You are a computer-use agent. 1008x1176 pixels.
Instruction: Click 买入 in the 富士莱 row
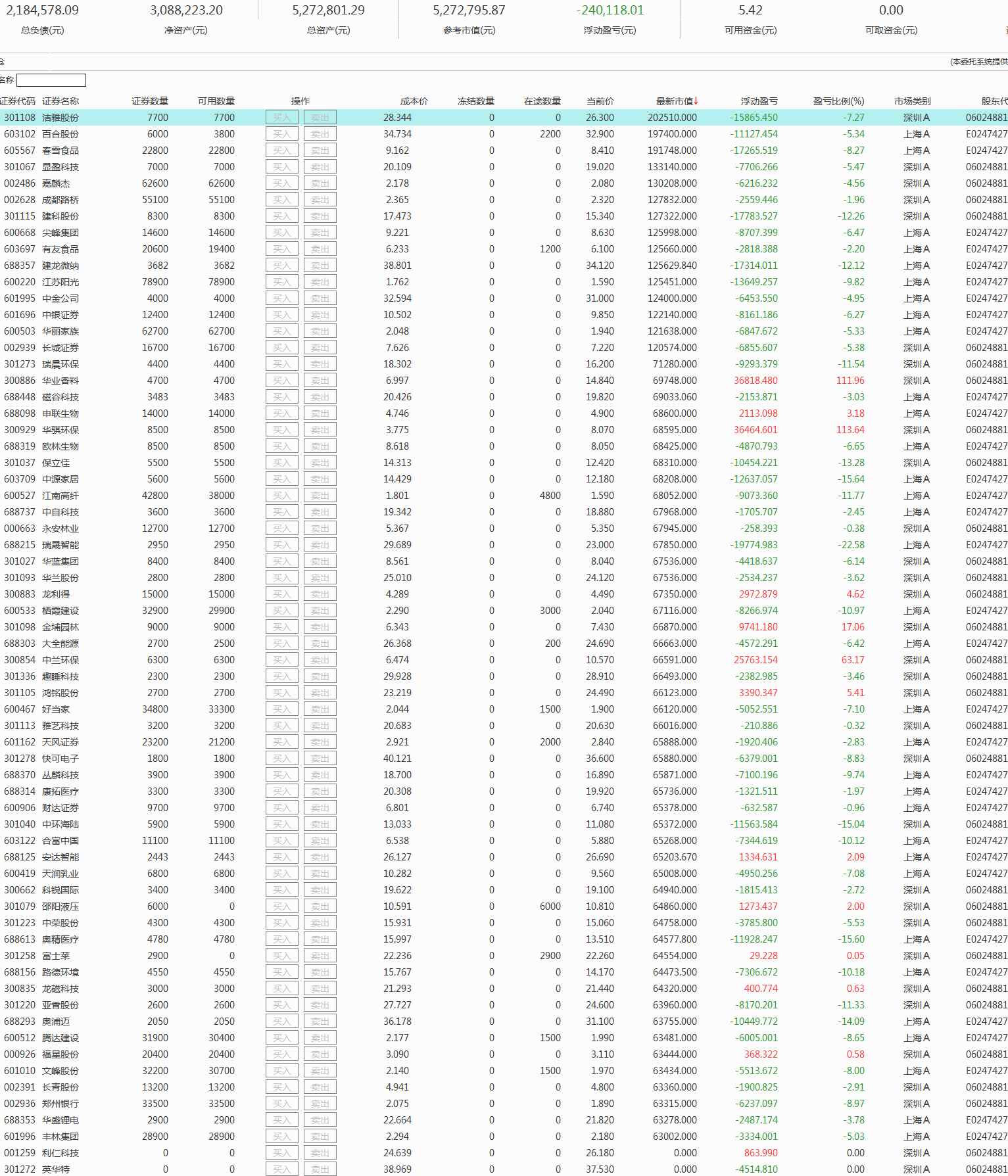[282, 956]
